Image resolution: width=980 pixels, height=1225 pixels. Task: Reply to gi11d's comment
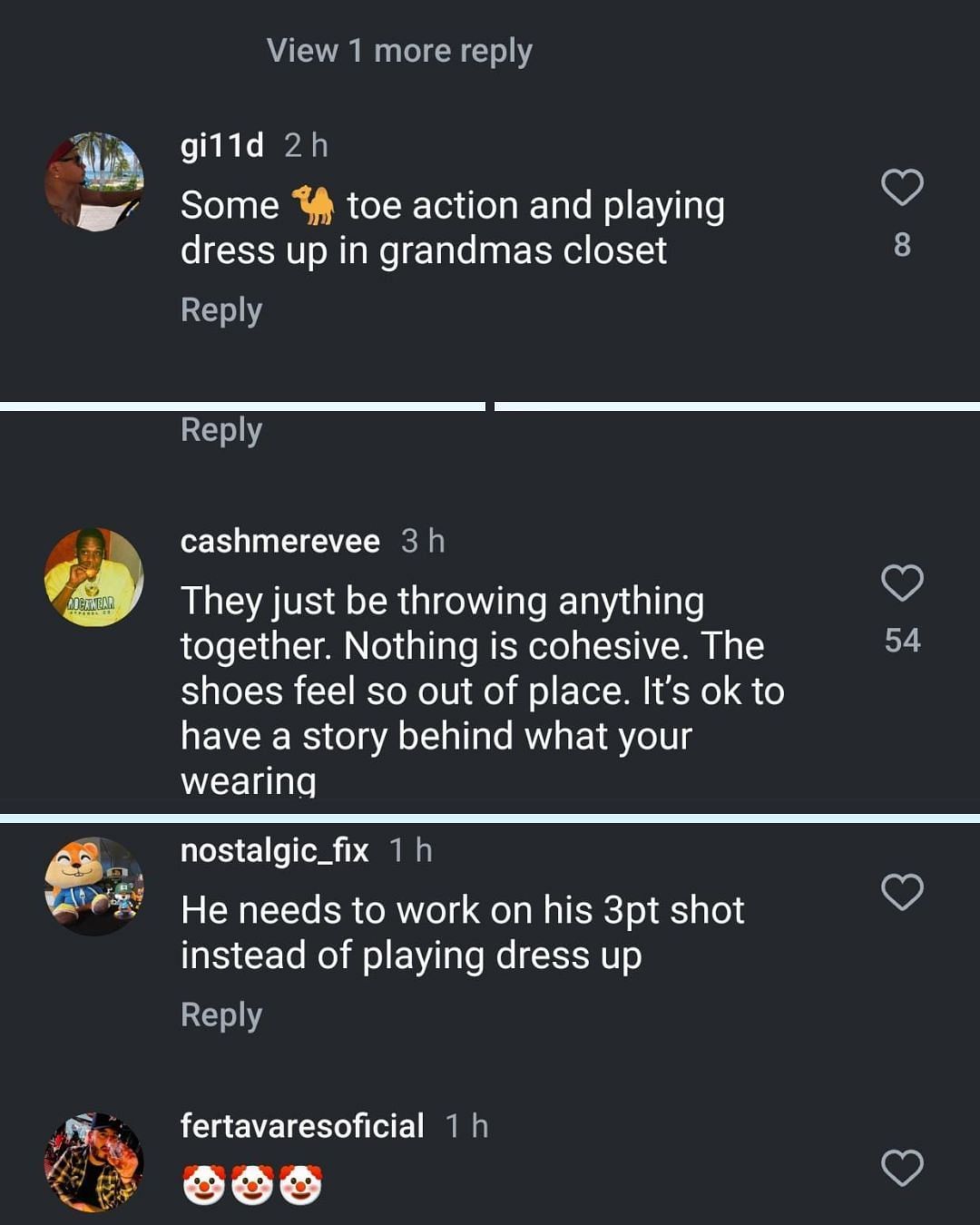click(221, 310)
